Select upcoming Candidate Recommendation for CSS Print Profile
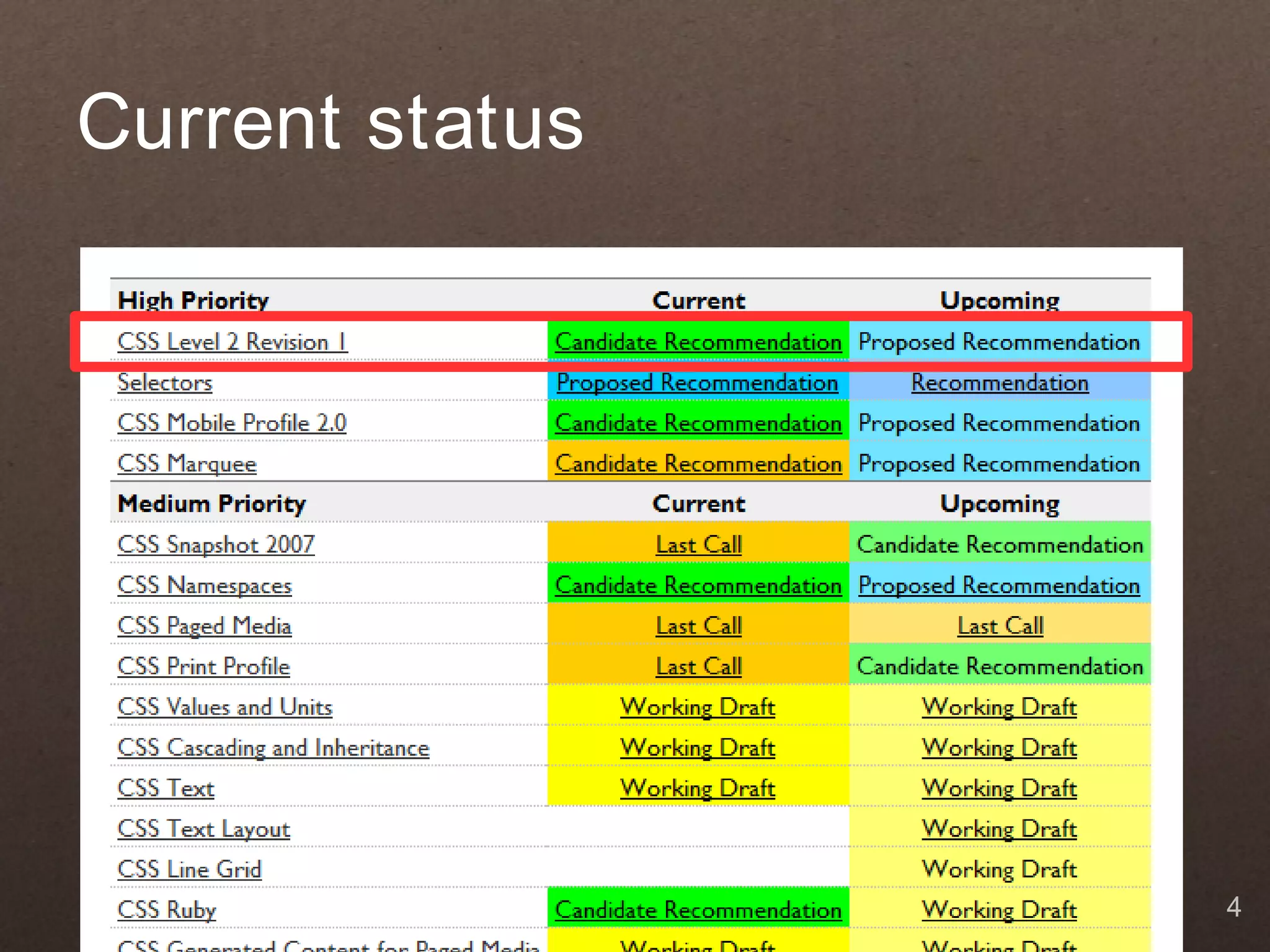This screenshot has height=952, width=1270. click(x=1000, y=667)
